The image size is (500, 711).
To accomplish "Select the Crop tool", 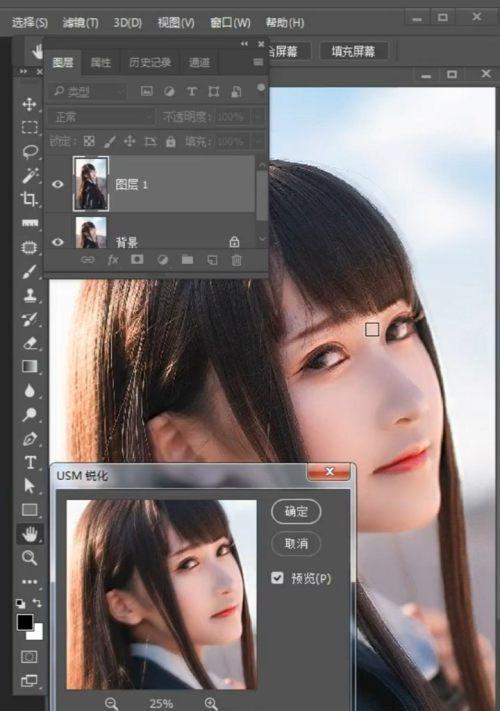I will click(x=29, y=199).
